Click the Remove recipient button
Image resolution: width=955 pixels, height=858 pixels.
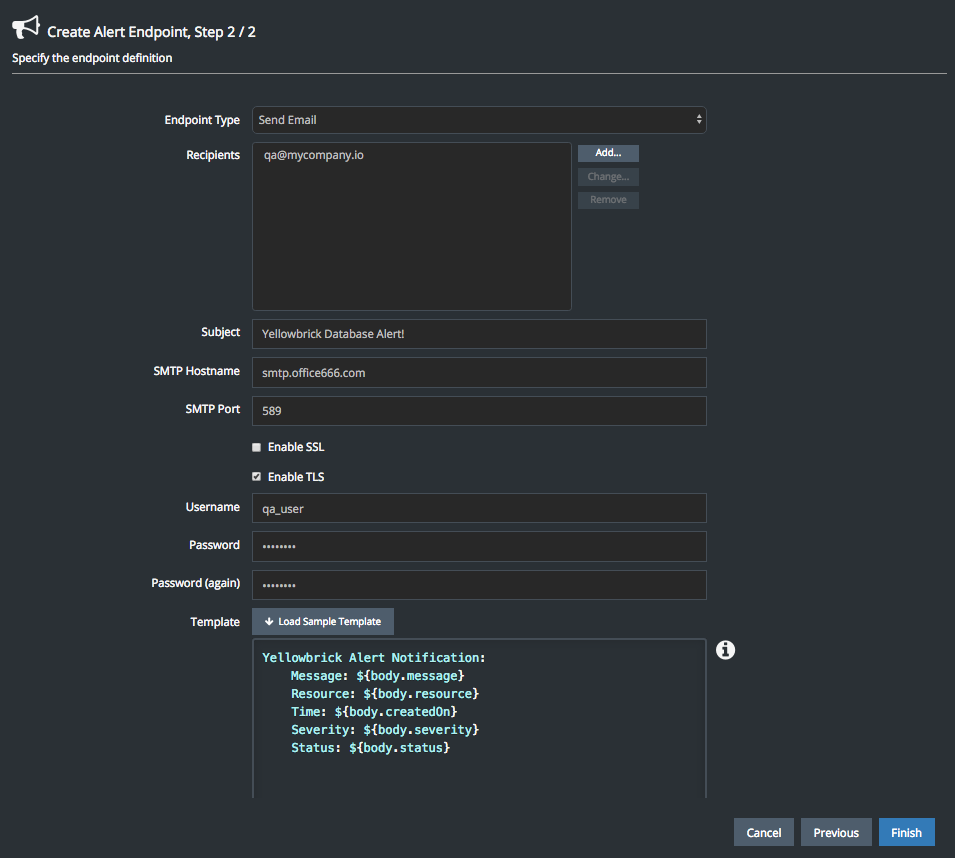[x=608, y=200]
